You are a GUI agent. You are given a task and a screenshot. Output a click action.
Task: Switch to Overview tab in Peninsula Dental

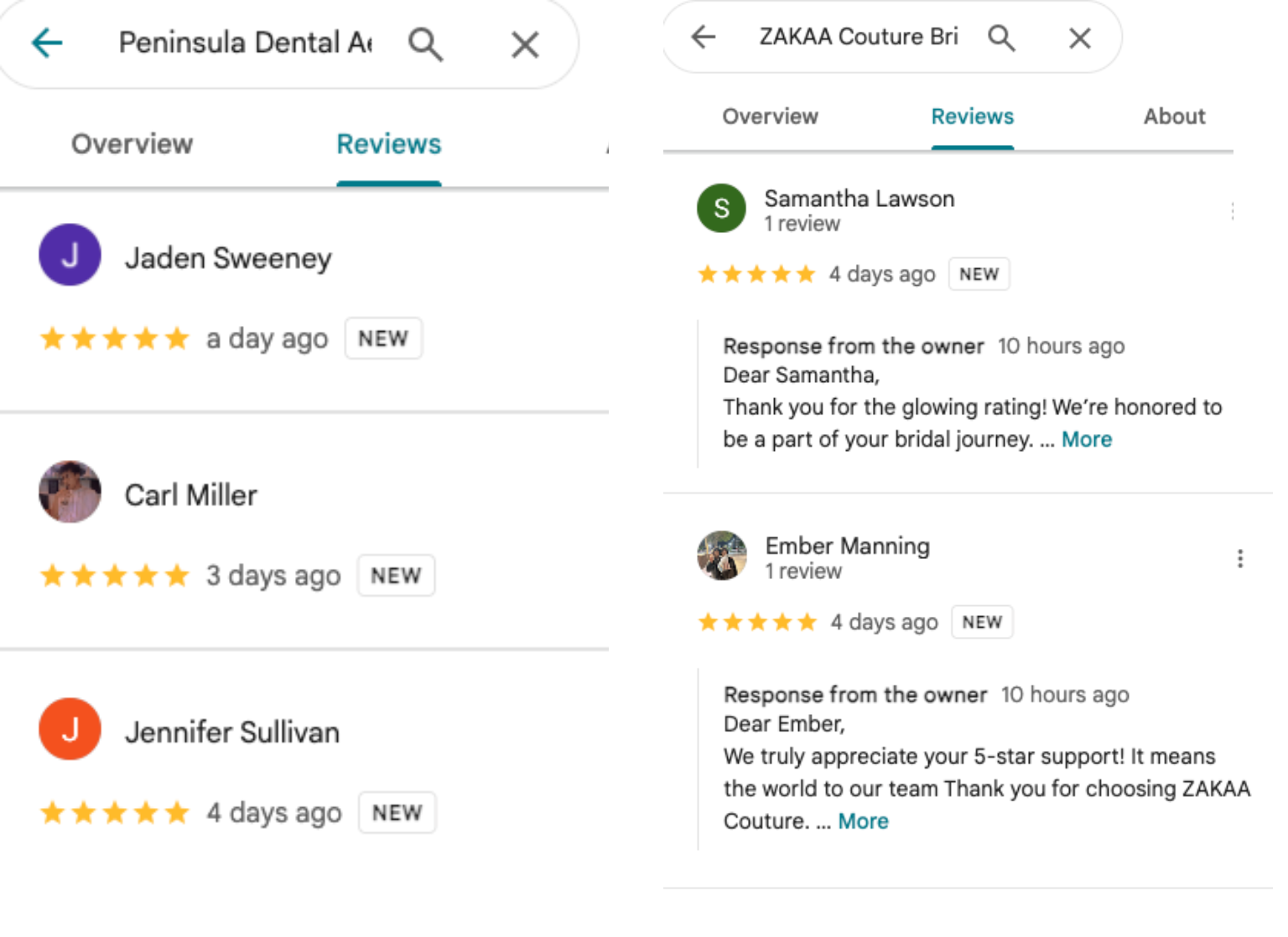[x=132, y=144]
